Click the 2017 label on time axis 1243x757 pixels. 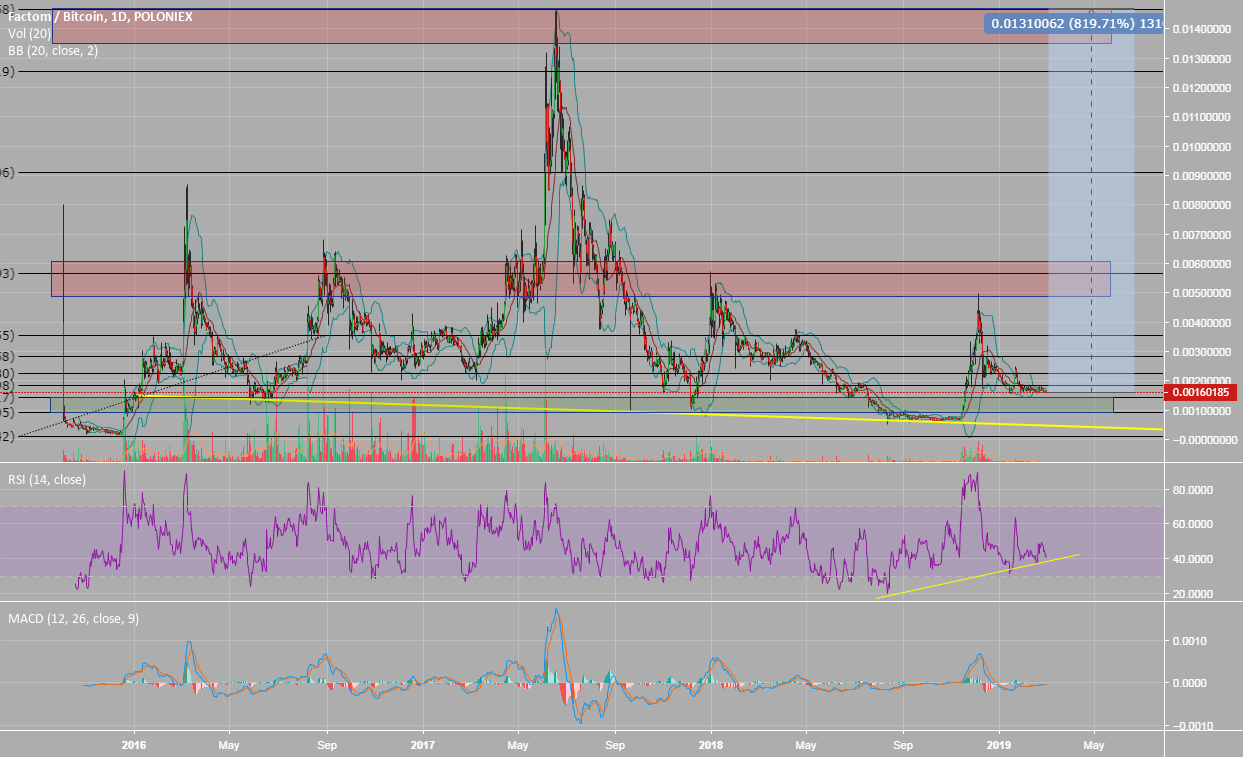pos(422,745)
